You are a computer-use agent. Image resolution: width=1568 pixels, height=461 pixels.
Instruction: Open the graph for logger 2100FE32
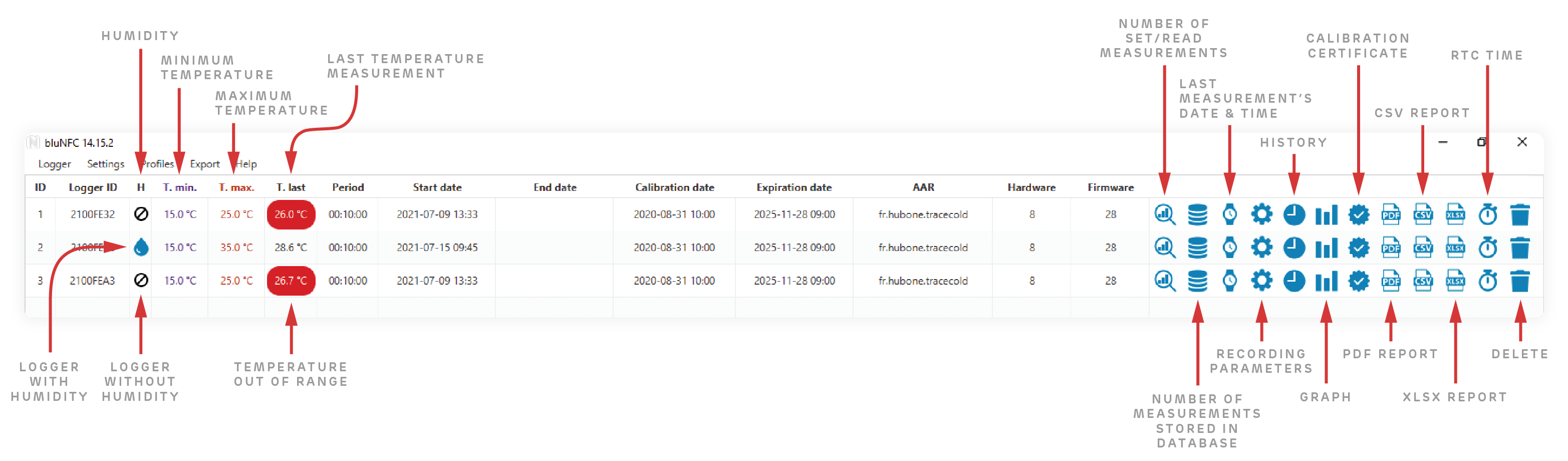click(x=1327, y=214)
